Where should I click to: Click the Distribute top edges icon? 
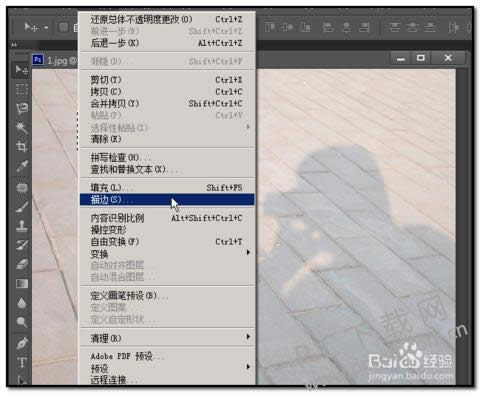tap(394, 27)
